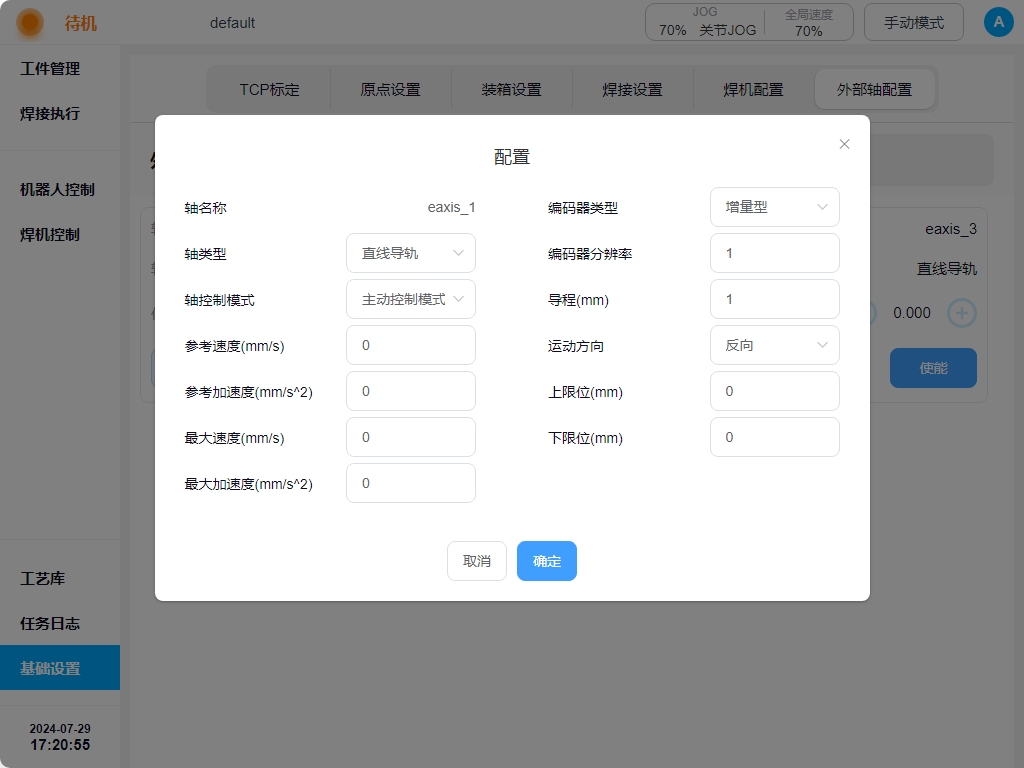
Task: Focus the 编码器分辨率 input field
Action: coord(775,253)
